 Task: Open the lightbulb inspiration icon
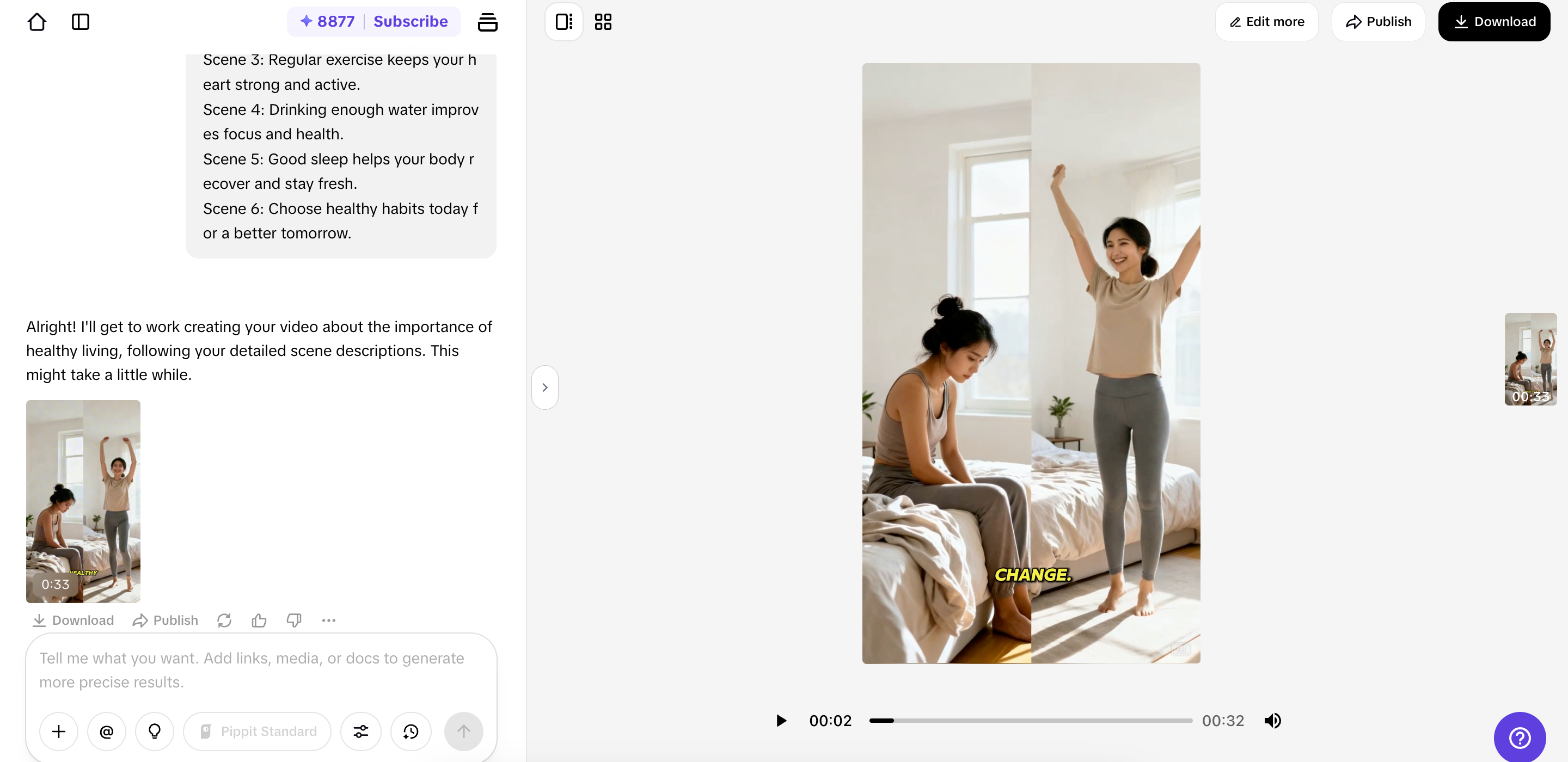click(x=155, y=731)
